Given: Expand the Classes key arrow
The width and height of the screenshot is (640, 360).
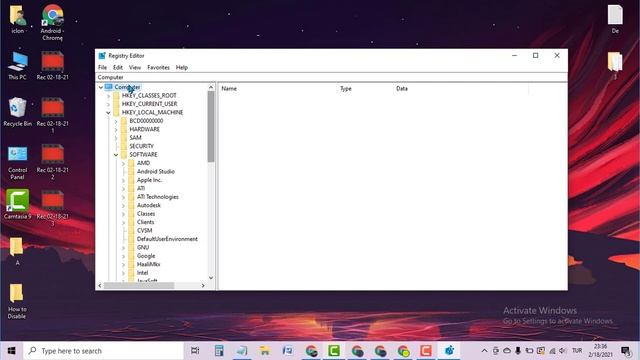Looking at the screenshot, I should pos(123,214).
